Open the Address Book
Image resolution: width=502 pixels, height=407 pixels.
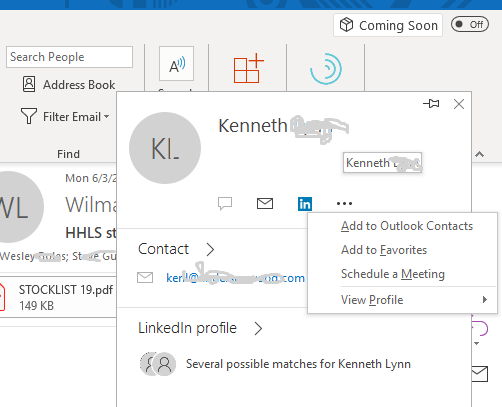click(x=69, y=85)
